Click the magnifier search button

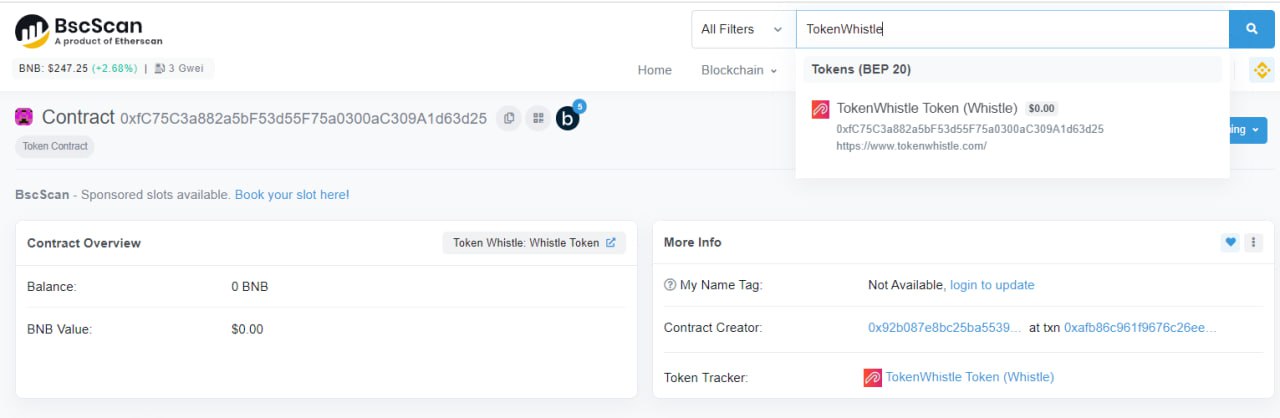(x=1252, y=29)
